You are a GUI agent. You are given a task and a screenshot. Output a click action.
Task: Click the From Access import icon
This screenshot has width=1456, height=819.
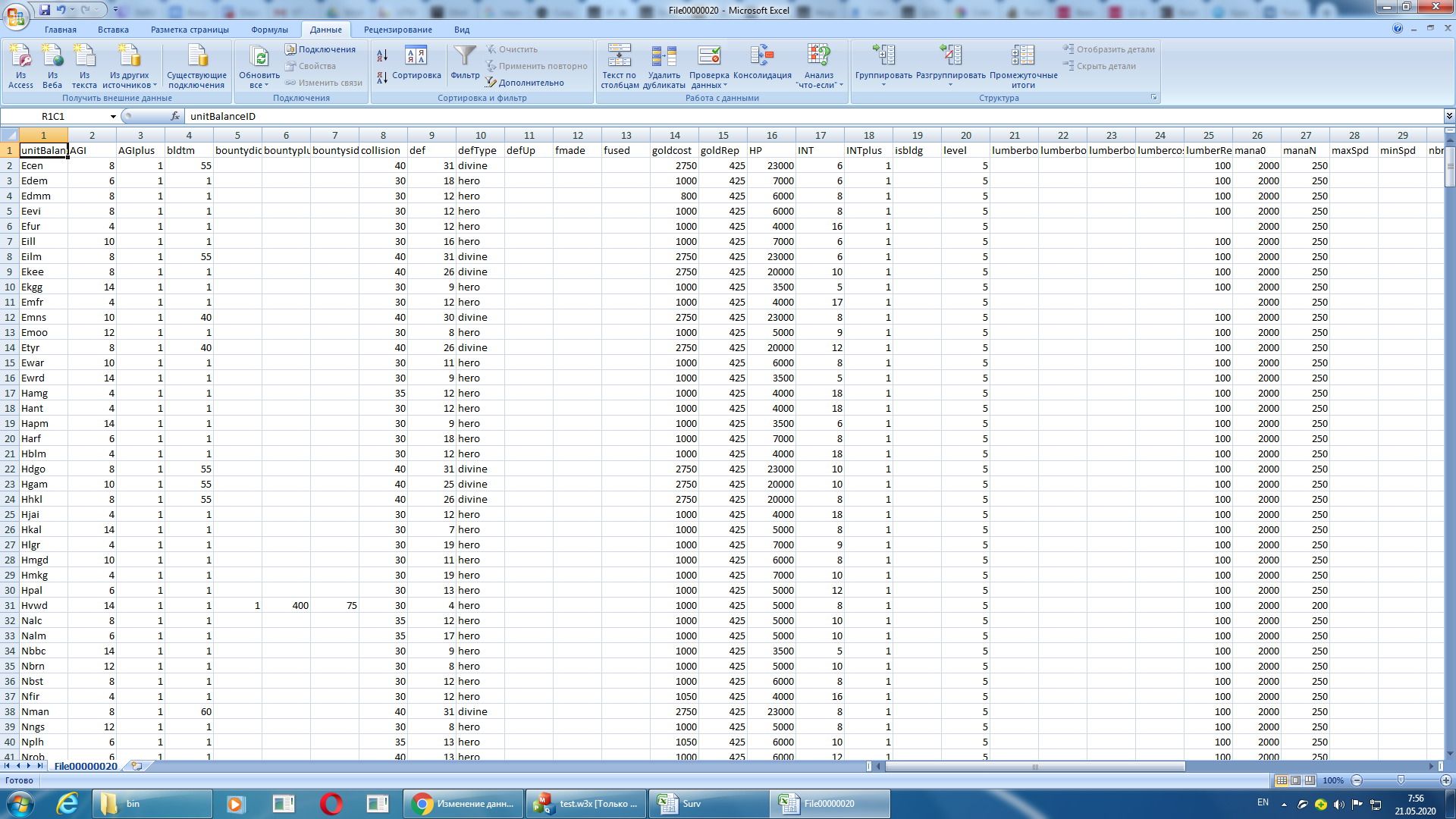pyautogui.click(x=20, y=57)
